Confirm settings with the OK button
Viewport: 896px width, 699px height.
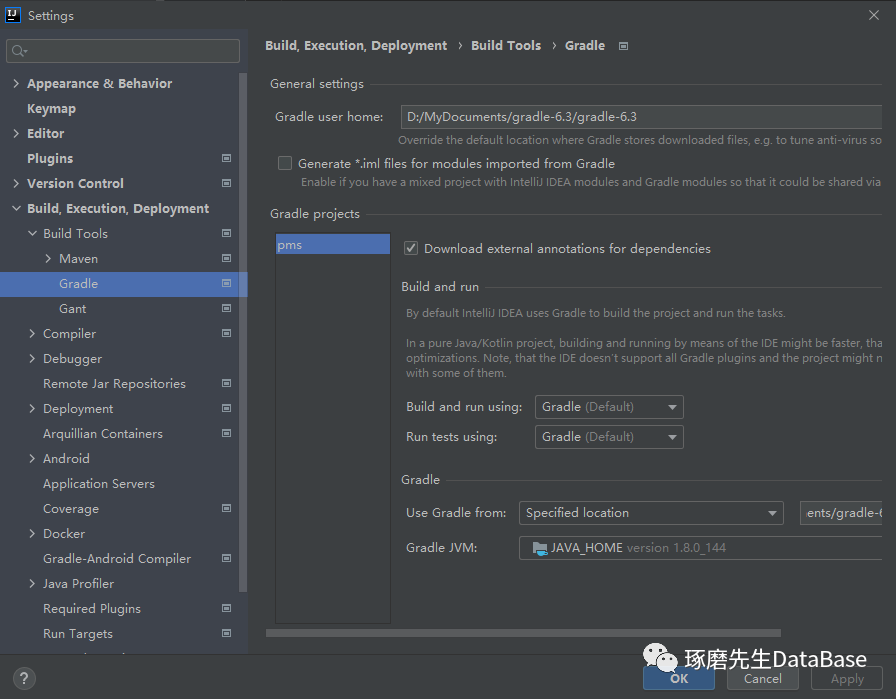(679, 678)
